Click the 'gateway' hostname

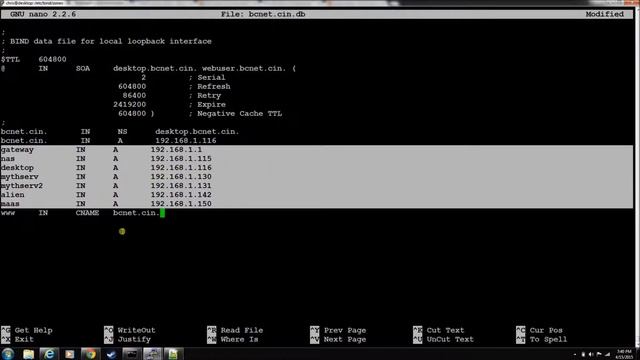tap(17, 150)
